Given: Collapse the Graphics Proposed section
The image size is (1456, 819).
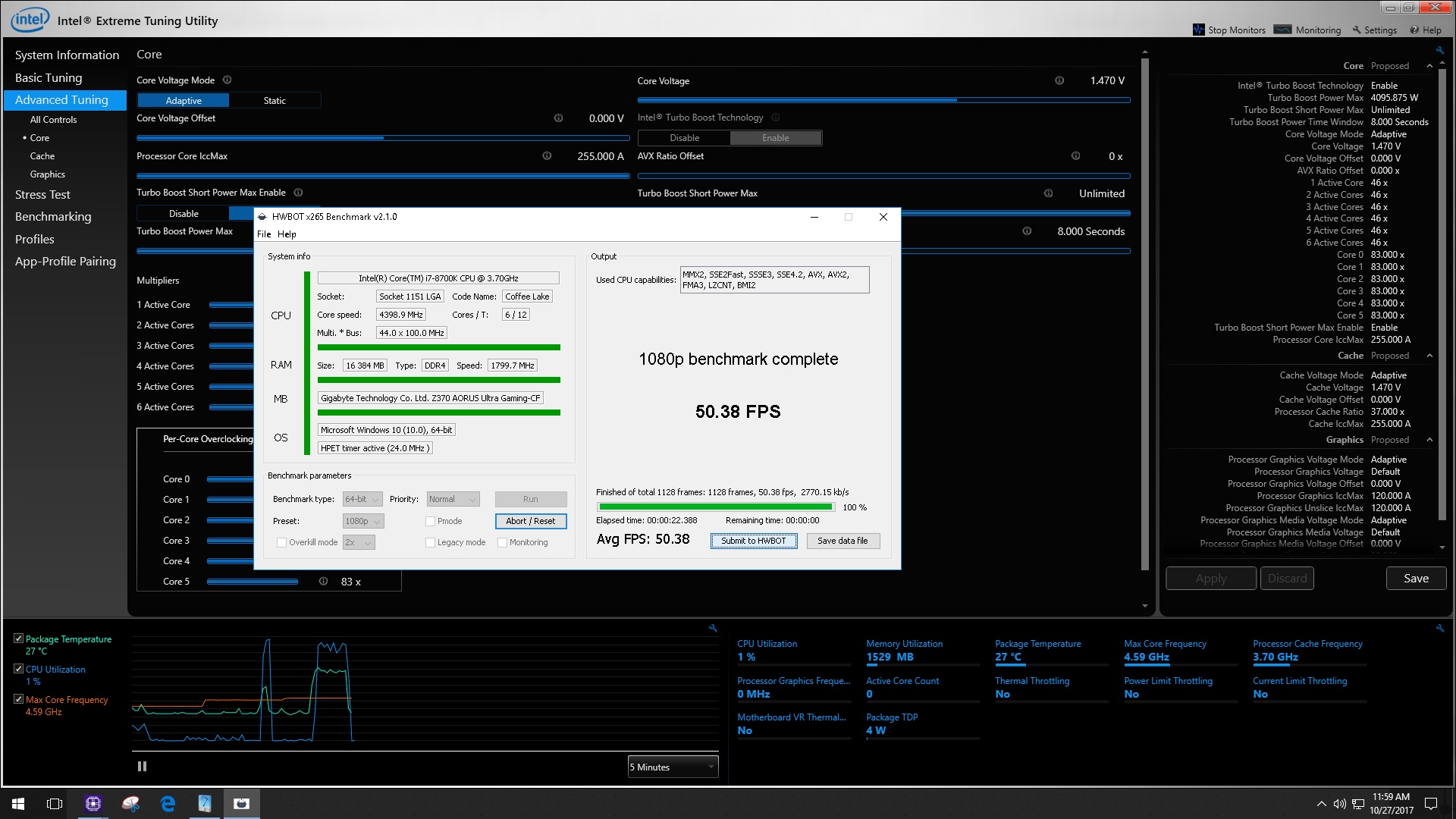Looking at the screenshot, I should point(1430,440).
